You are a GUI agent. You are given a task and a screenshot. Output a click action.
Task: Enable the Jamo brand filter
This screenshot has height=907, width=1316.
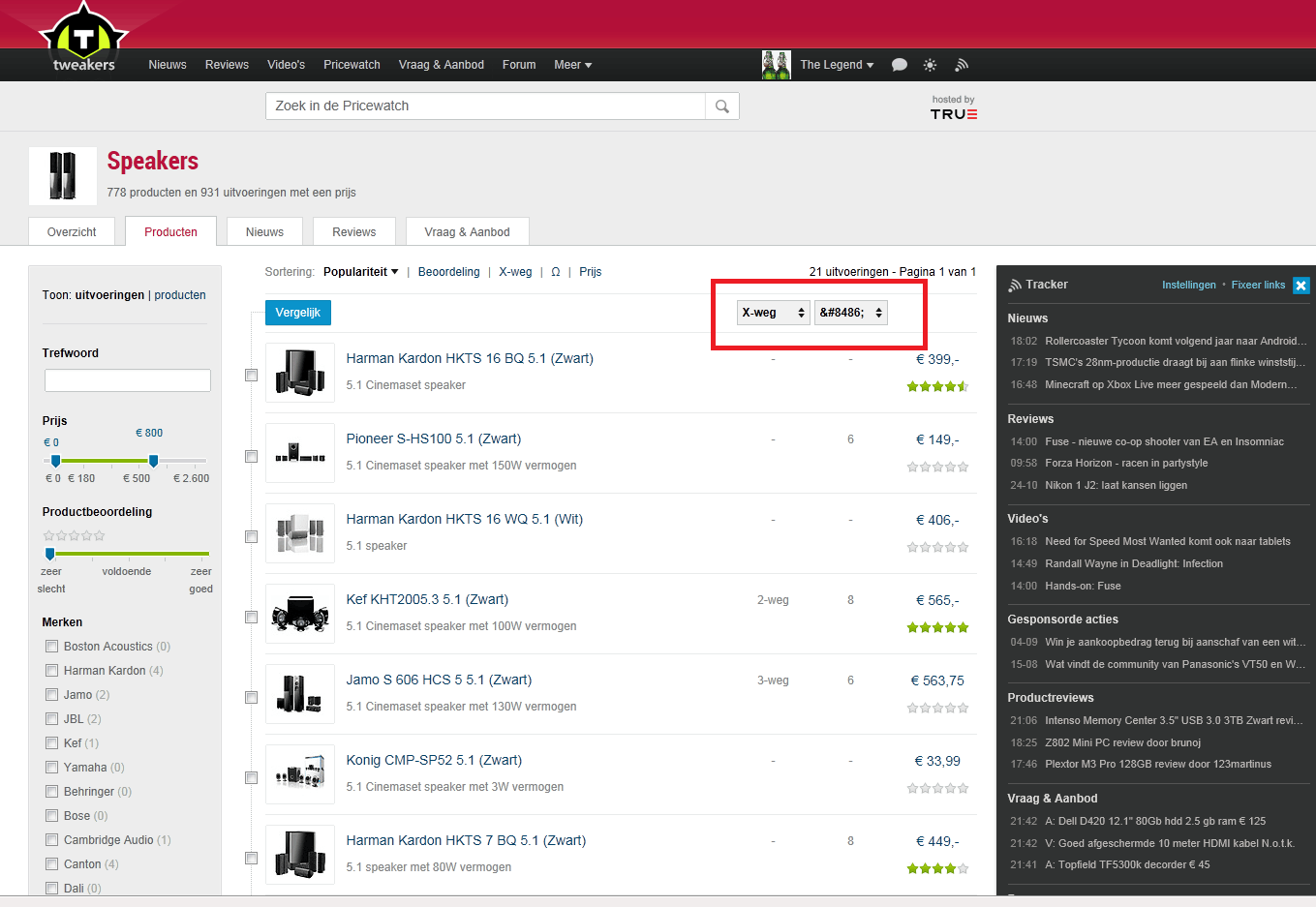(x=52, y=694)
